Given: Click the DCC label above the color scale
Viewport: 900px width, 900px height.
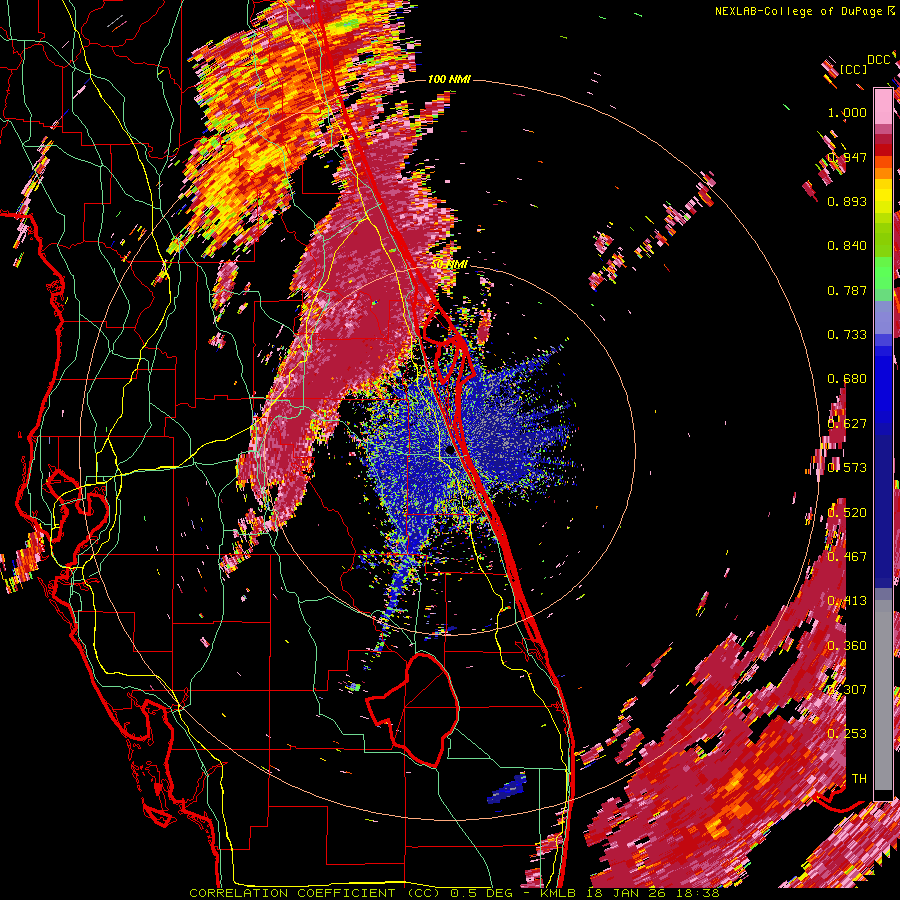Looking at the screenshot, I should pos(878,60).
